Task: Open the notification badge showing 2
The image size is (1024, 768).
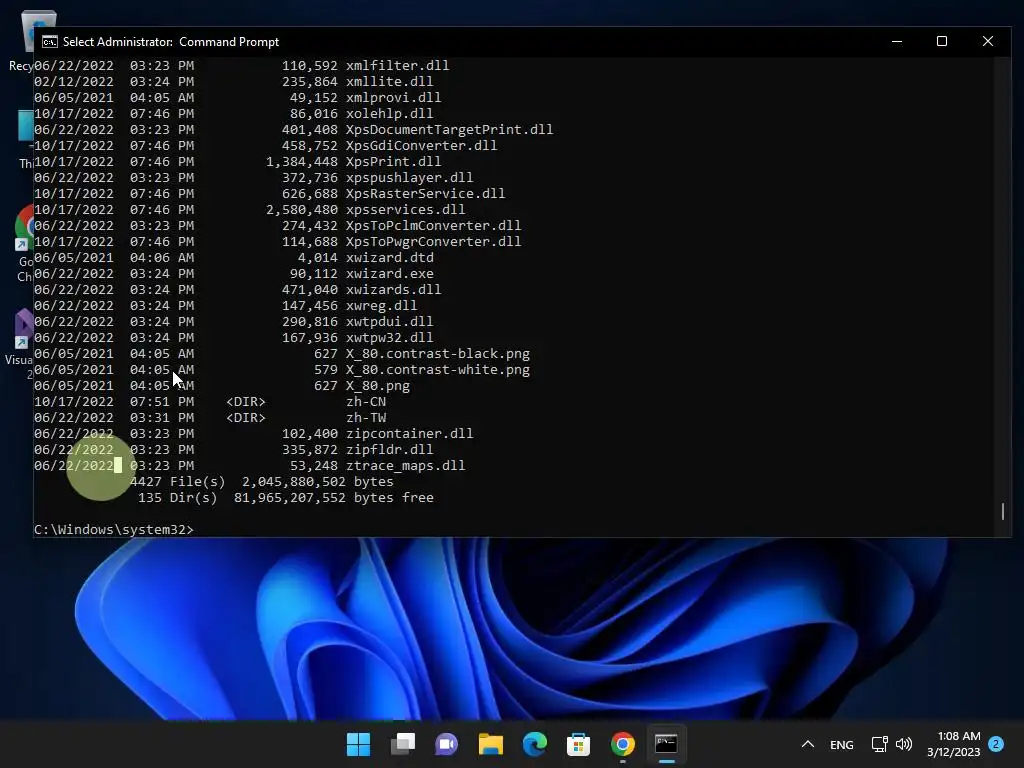Action: click(x=996, y=744)
